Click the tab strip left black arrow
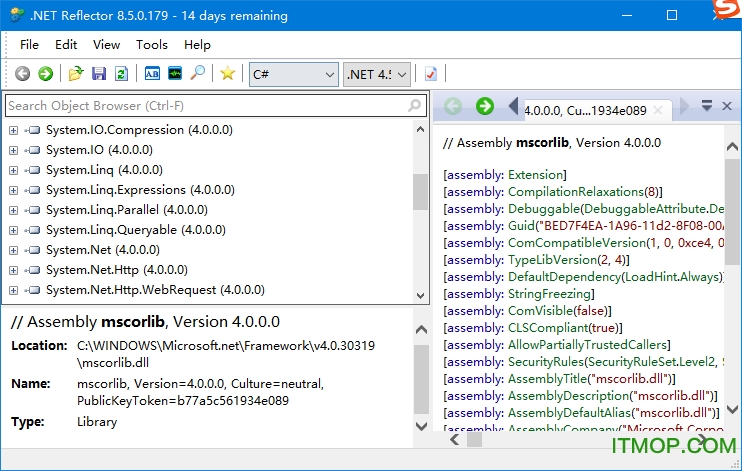Viewport: 742px width, 471px height. pyautogui.click(x=513, y=106)
